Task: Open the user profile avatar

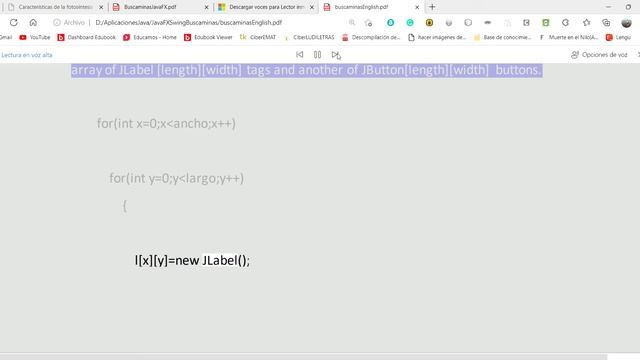Action: [x=626, y=23]
